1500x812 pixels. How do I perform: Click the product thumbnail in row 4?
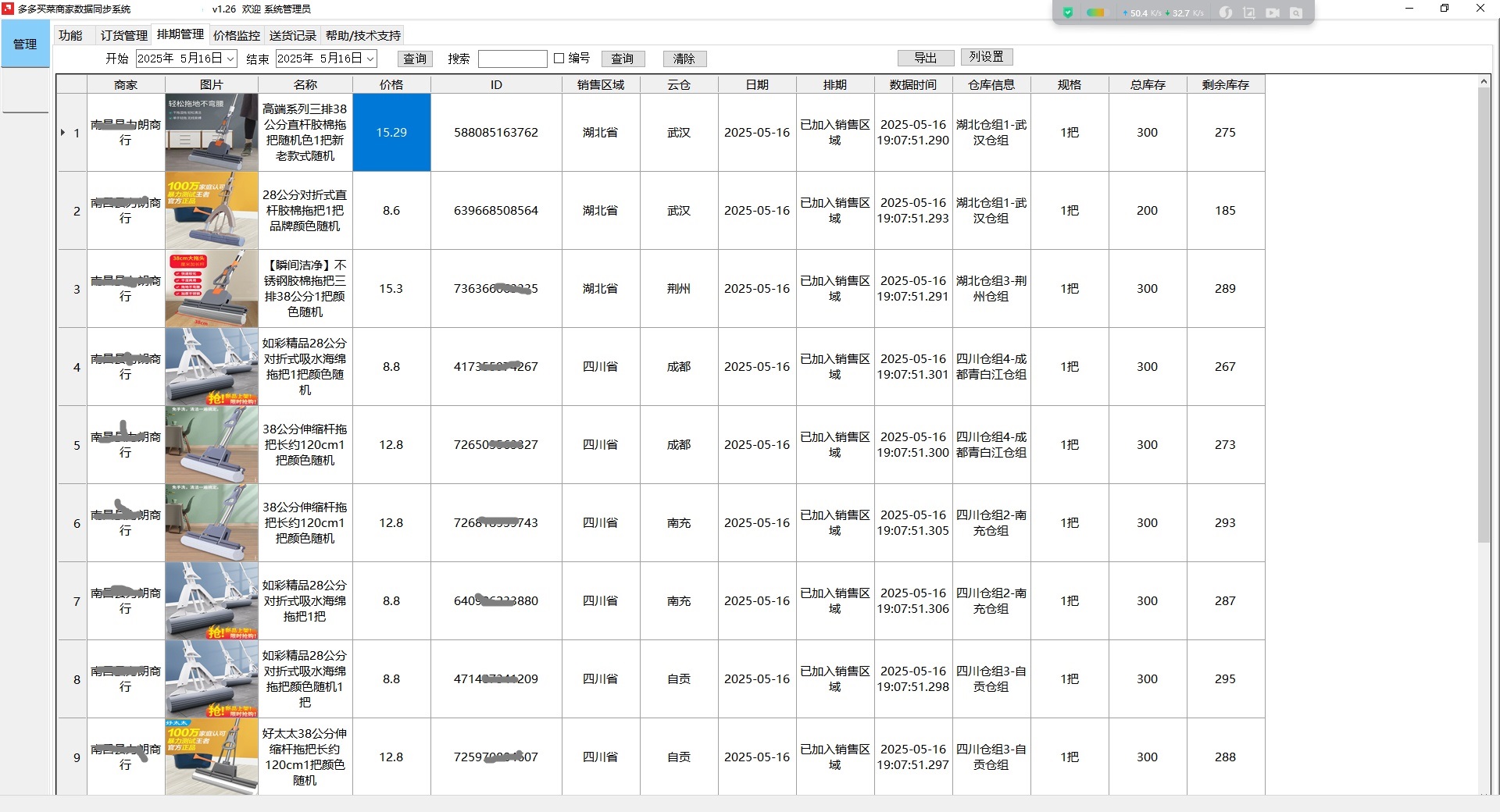(212, 367)
